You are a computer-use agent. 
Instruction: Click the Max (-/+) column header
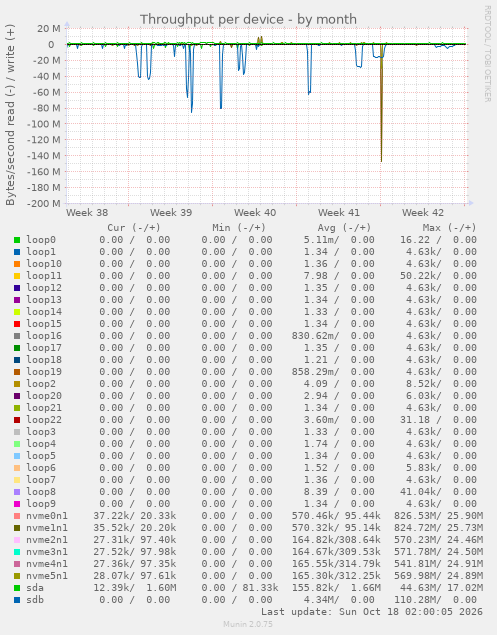(x=450, y=228)
